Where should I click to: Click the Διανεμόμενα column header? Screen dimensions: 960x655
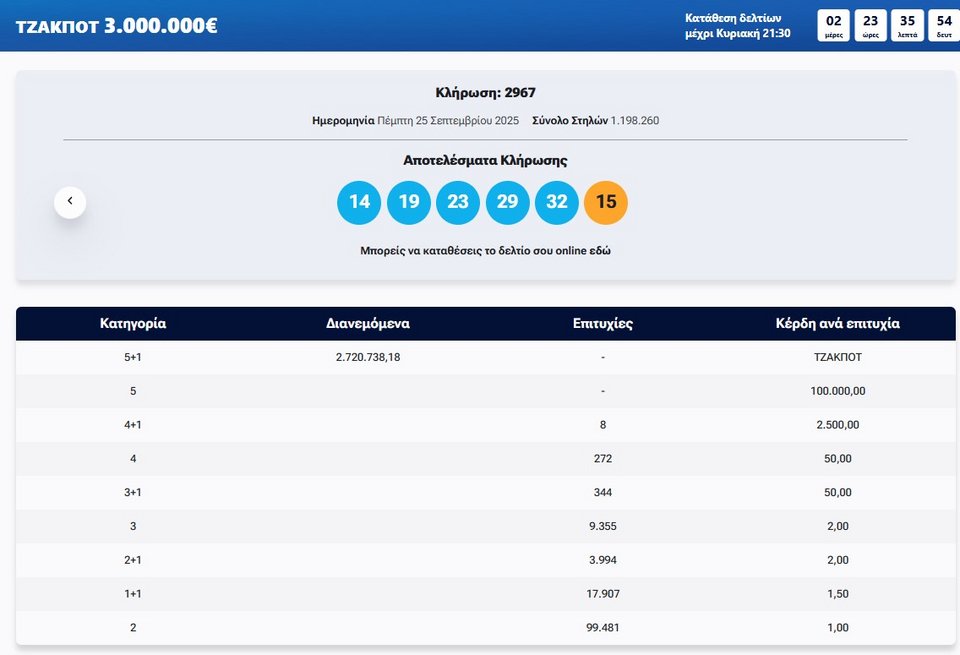(x=368, y=324)
